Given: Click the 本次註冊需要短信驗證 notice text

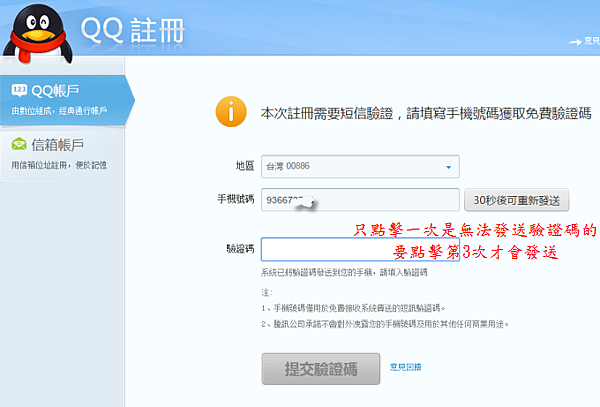Looking at the screenshot, I should coord(426,114).
